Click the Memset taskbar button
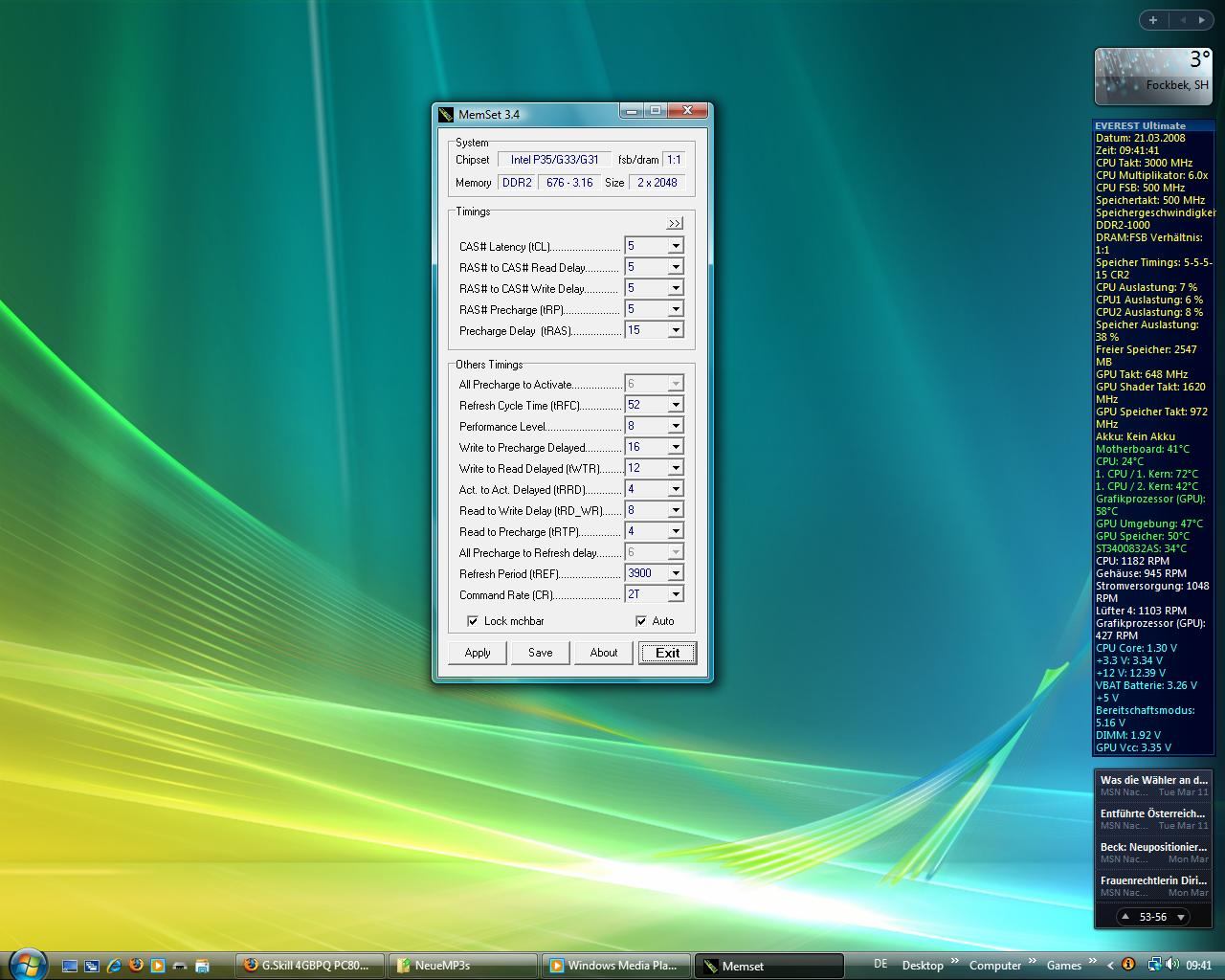 (769, 966)
